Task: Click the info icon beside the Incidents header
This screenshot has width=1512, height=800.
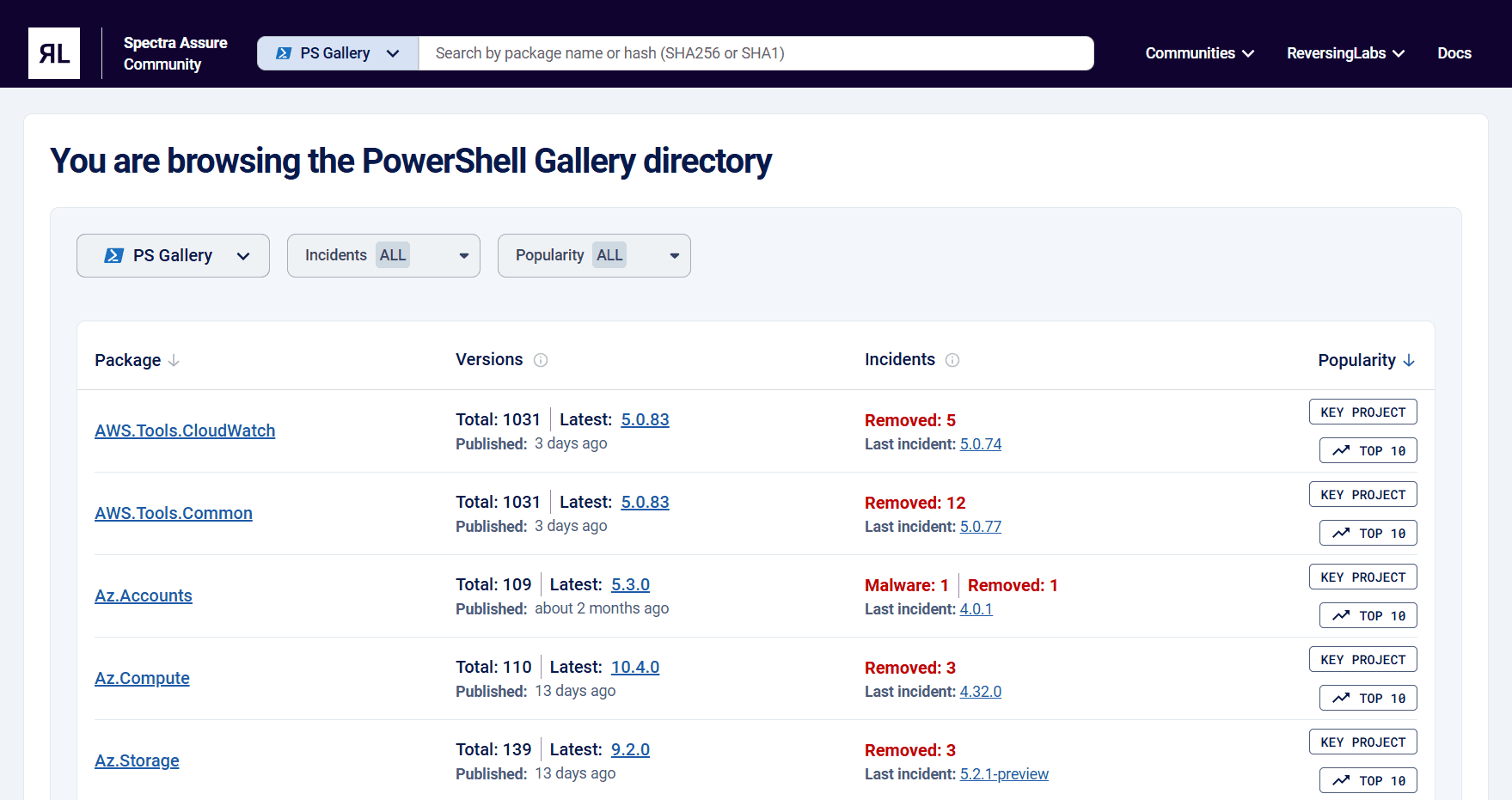Action: pos(953,360)
